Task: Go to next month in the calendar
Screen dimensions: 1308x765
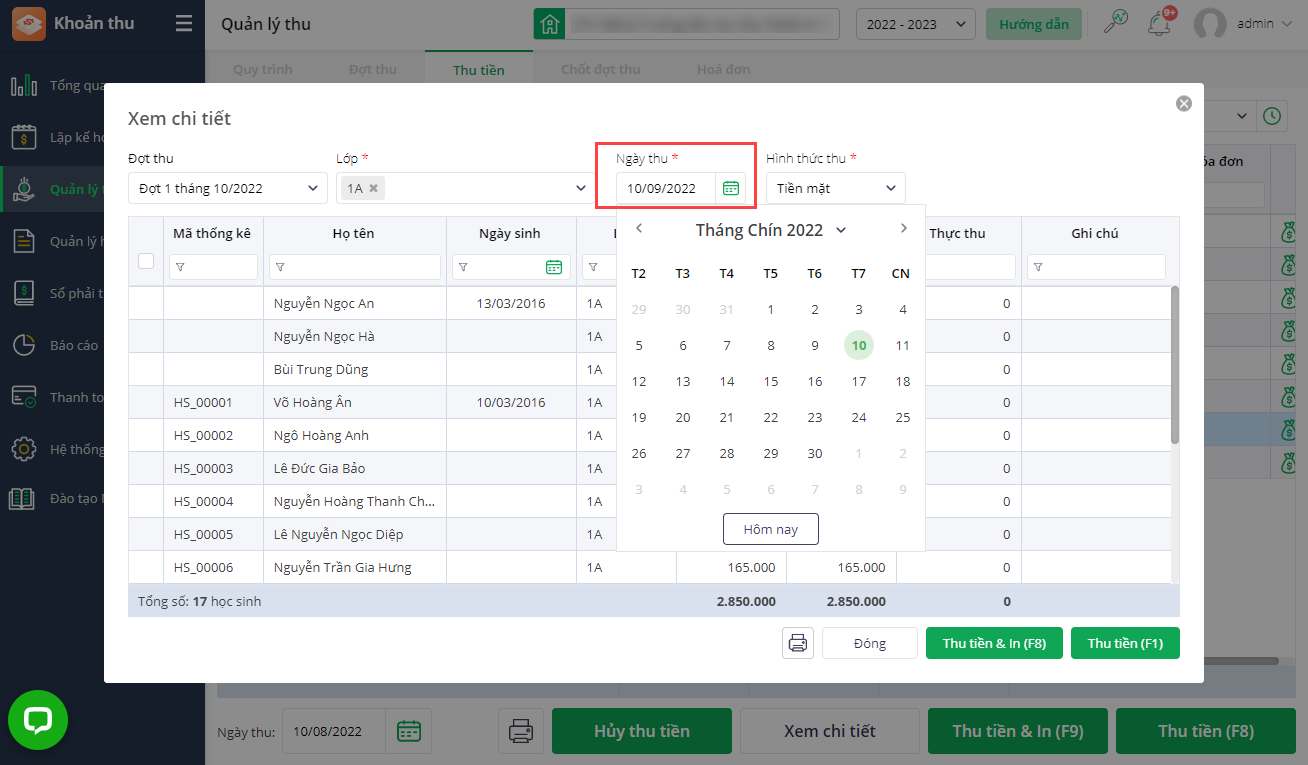Action: [903, 229]
